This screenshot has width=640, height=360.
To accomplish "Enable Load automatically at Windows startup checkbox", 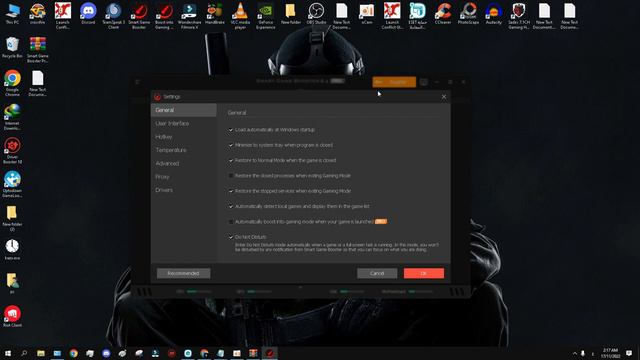I will (231, 130).
